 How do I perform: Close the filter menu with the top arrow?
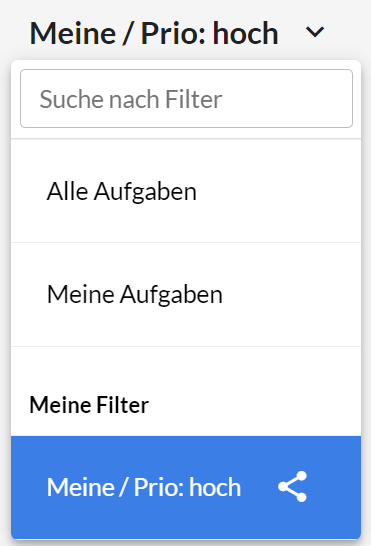(x=315, y=32)
